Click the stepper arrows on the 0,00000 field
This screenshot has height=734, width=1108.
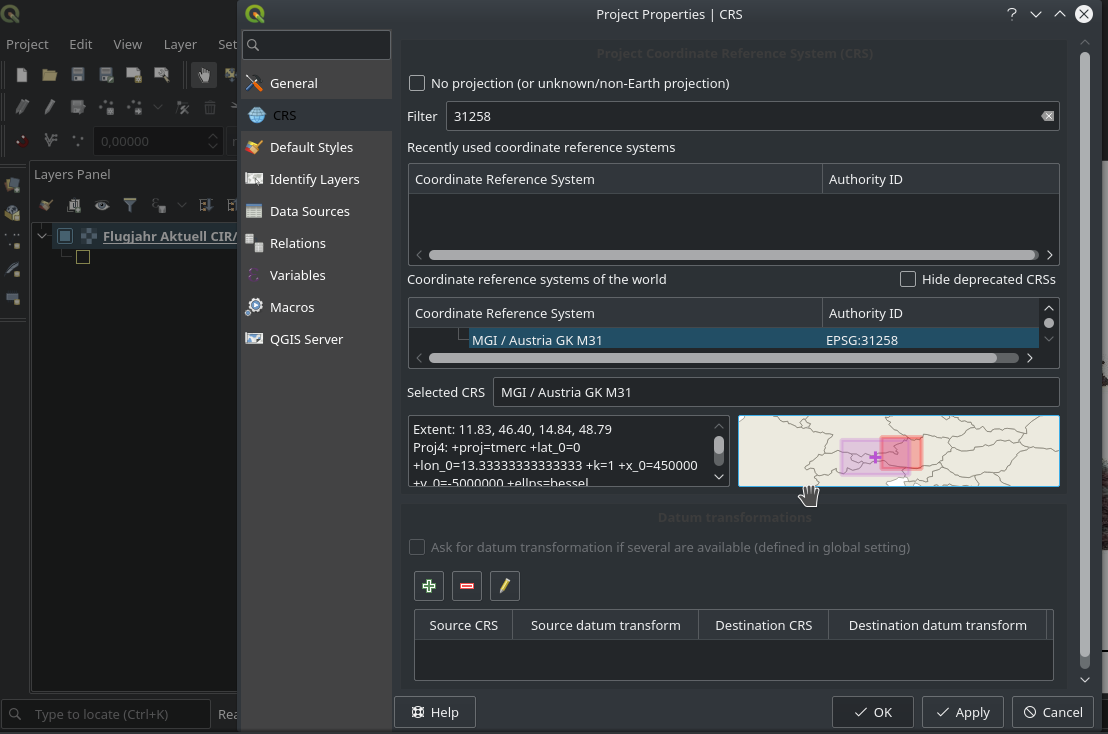213,141
